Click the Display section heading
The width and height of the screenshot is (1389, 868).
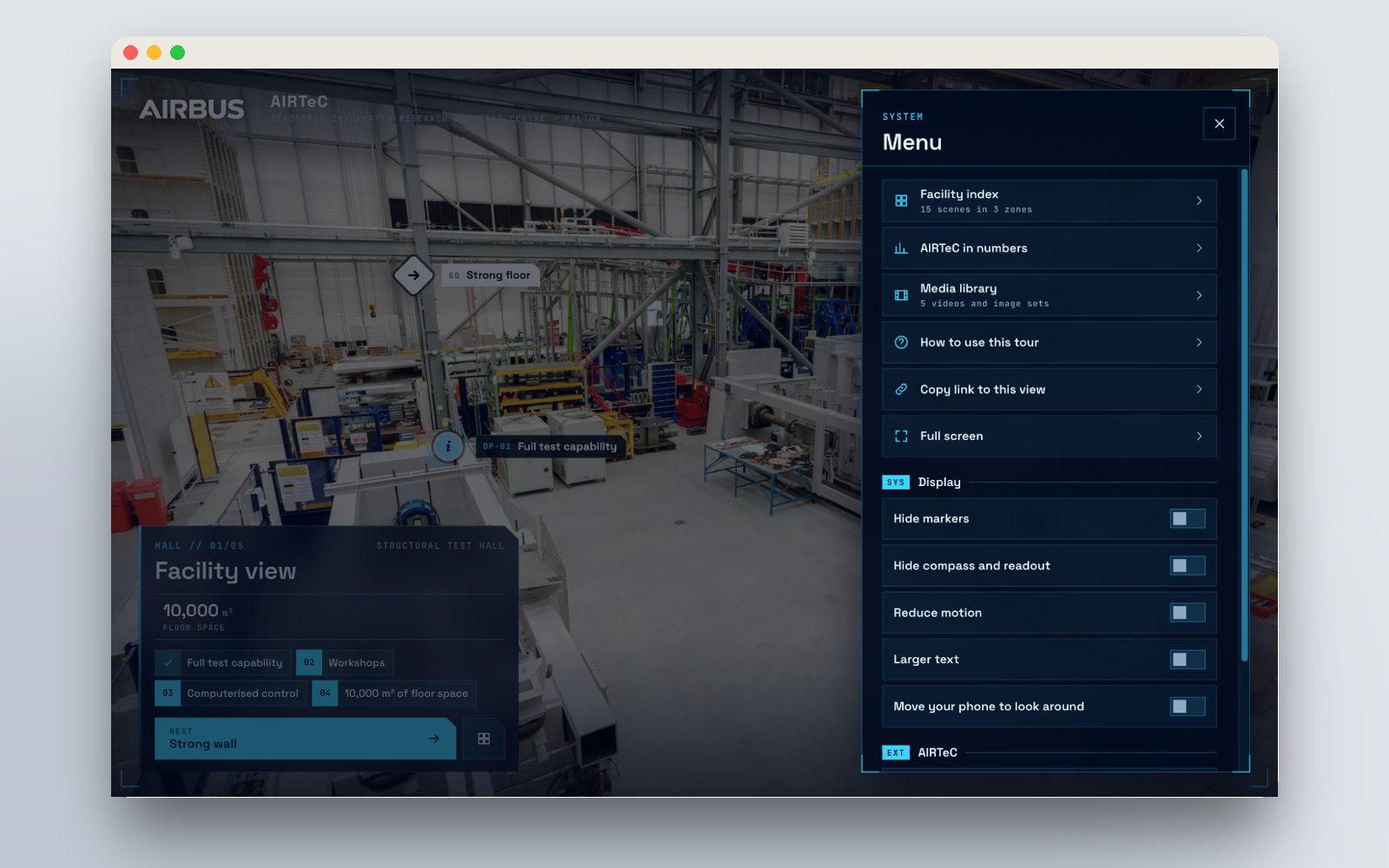[939, 482]
